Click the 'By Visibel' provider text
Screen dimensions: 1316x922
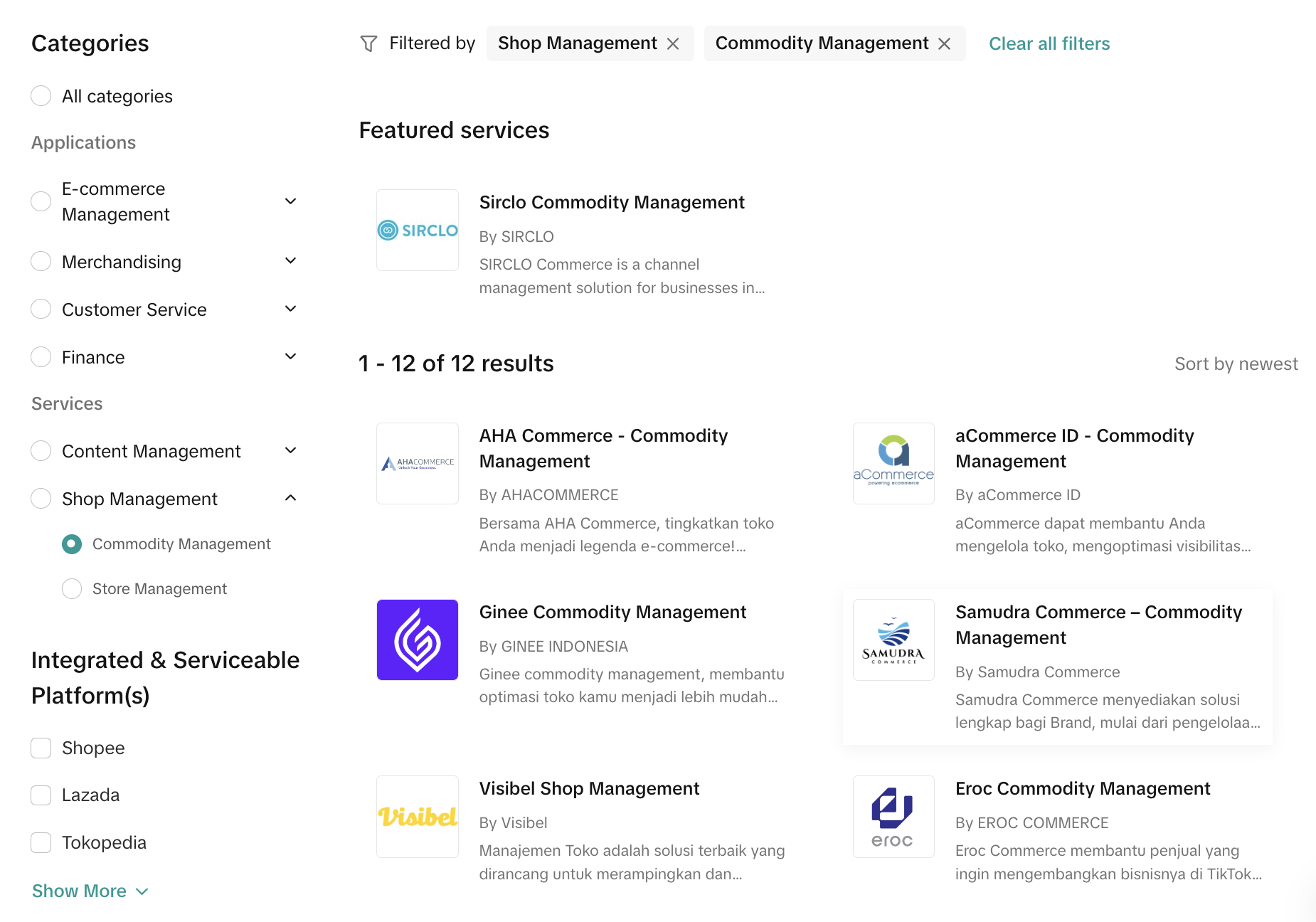pos(514,822)
